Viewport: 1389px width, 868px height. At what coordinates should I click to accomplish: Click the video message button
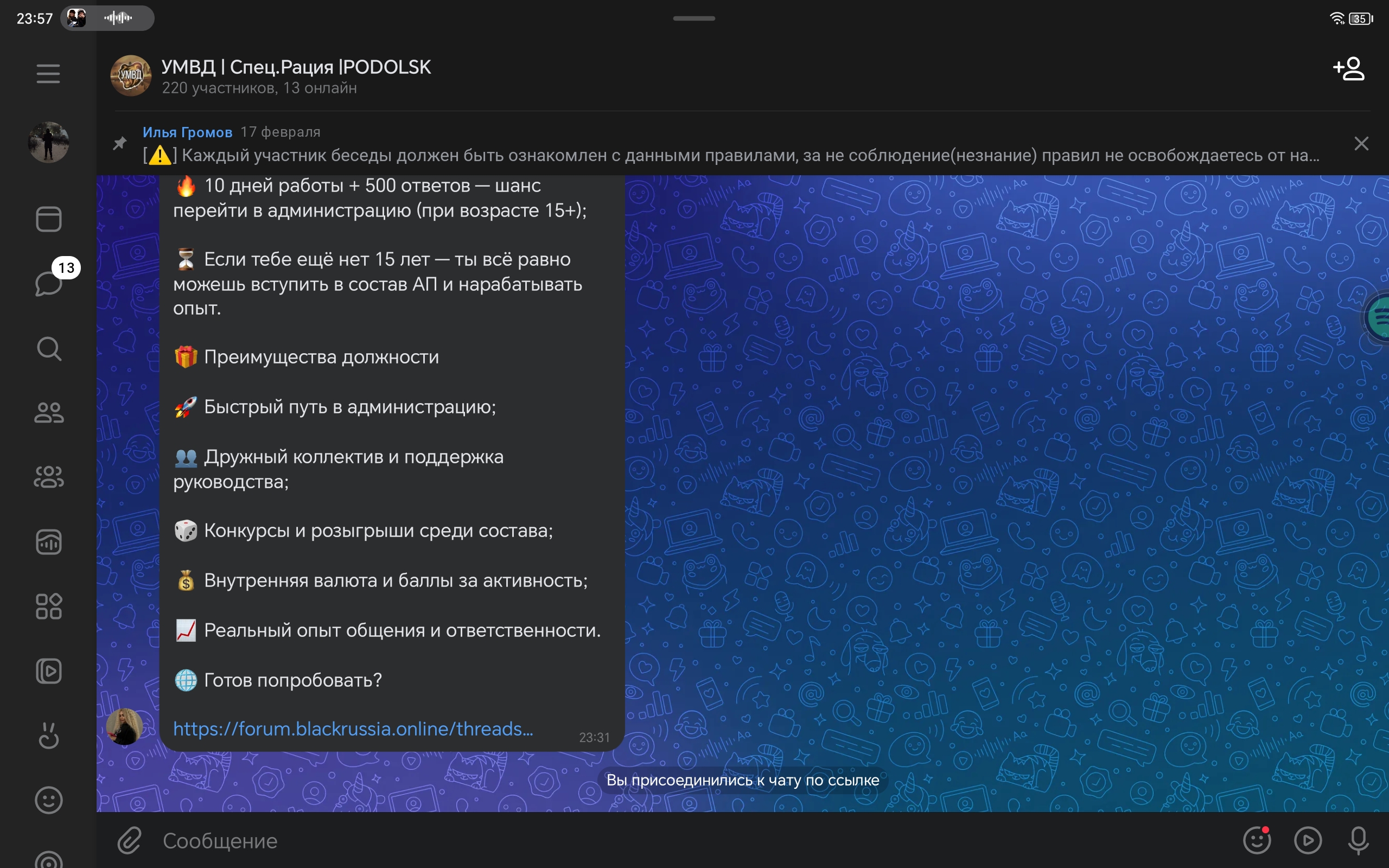coord(1308,840)
